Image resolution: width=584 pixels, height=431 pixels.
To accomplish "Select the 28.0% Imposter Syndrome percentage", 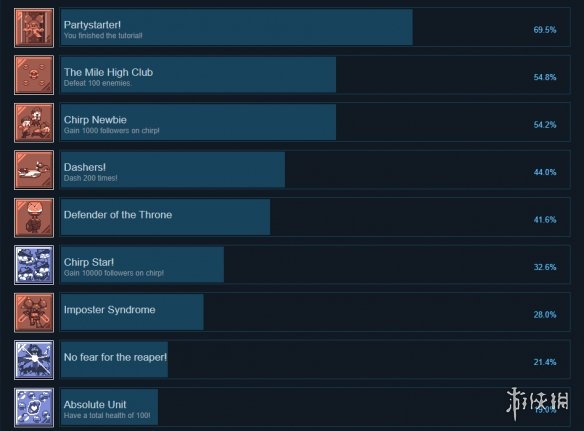I will point(545,315).
